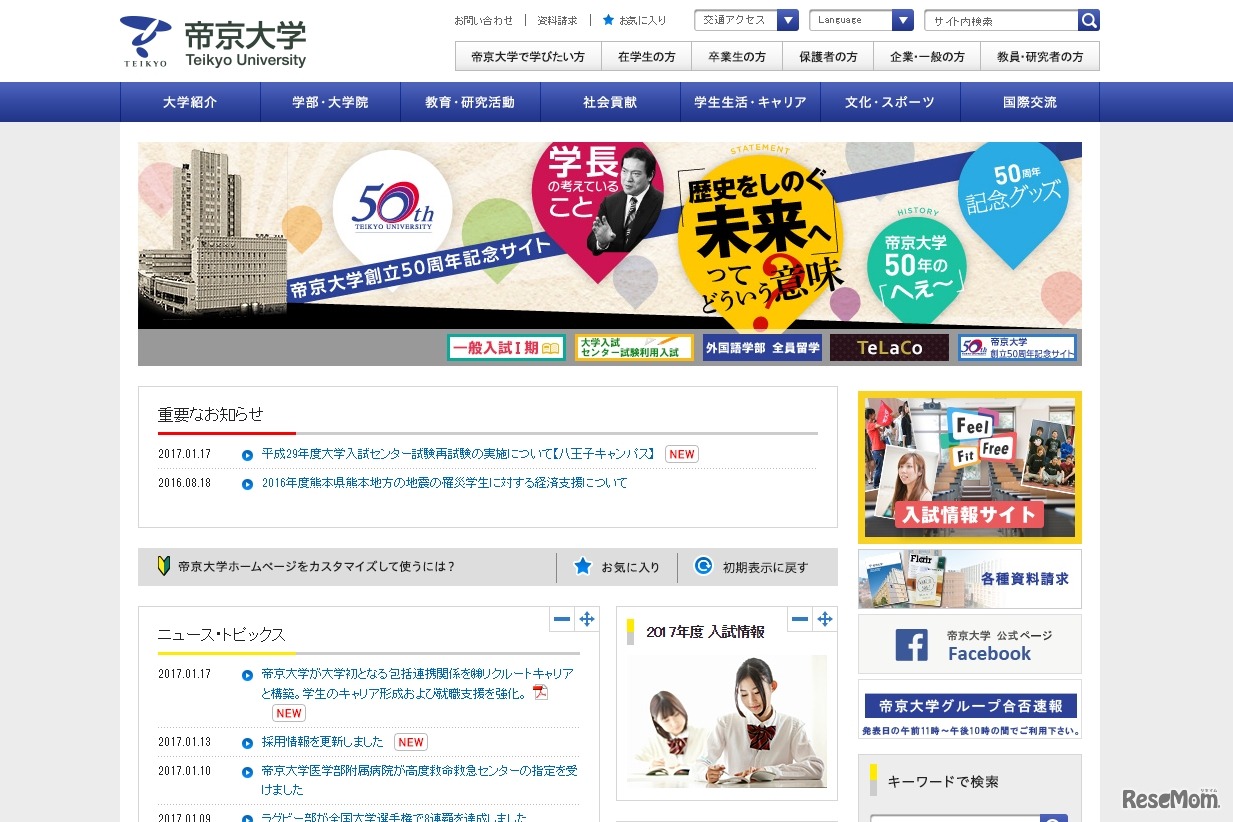Open the Language dropdown

click(x=862, y=20)
